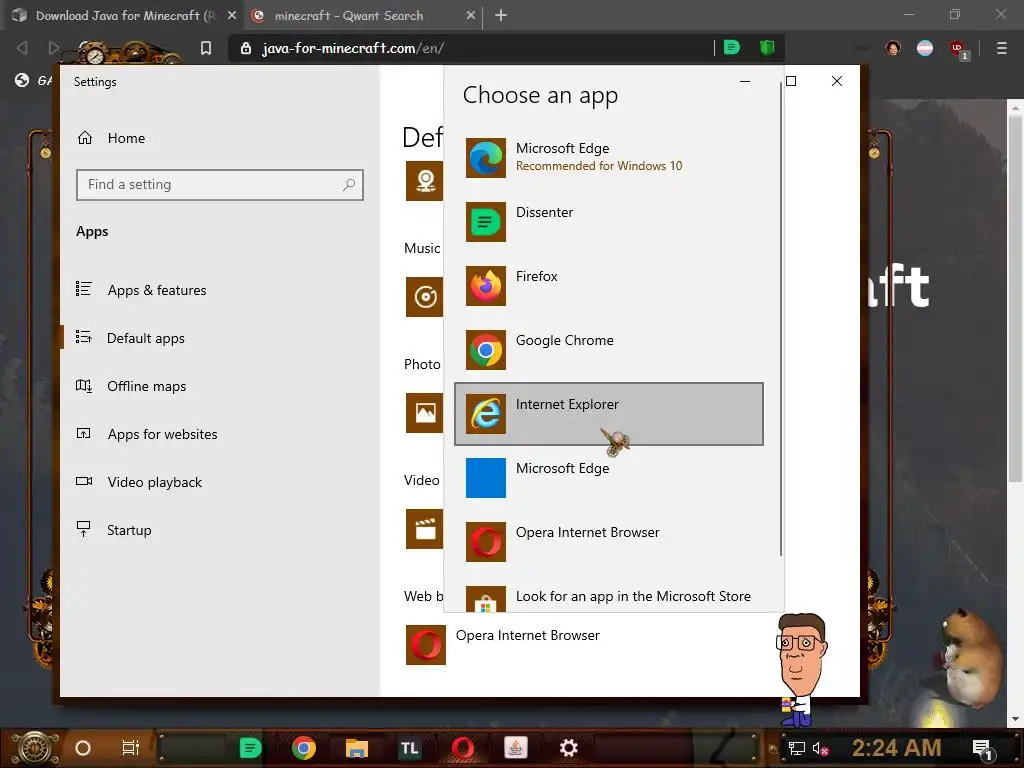The image size is (1024, 768).
Task: Click the java-for-minecraft.com address bar
Action: [470, 48]
